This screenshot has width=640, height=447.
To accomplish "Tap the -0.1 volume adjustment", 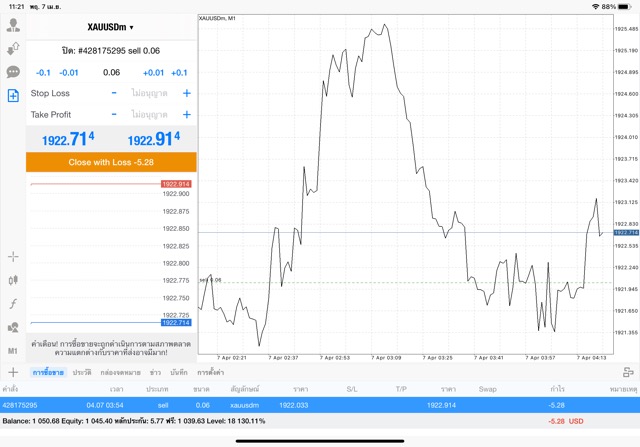I will pyautogui.click(x=43, y=72).
